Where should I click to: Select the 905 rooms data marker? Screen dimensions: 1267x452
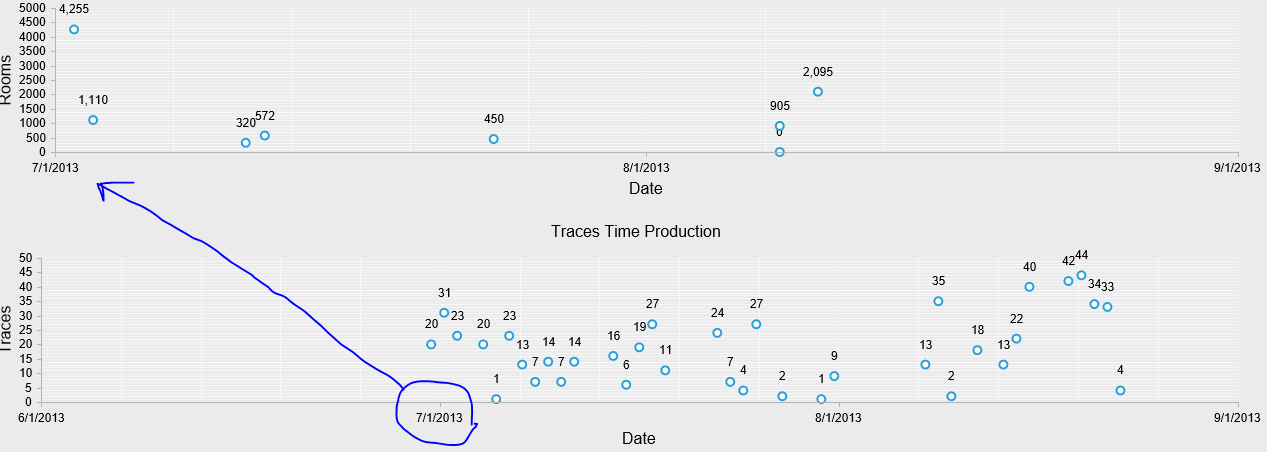click(x=780, y=126)
